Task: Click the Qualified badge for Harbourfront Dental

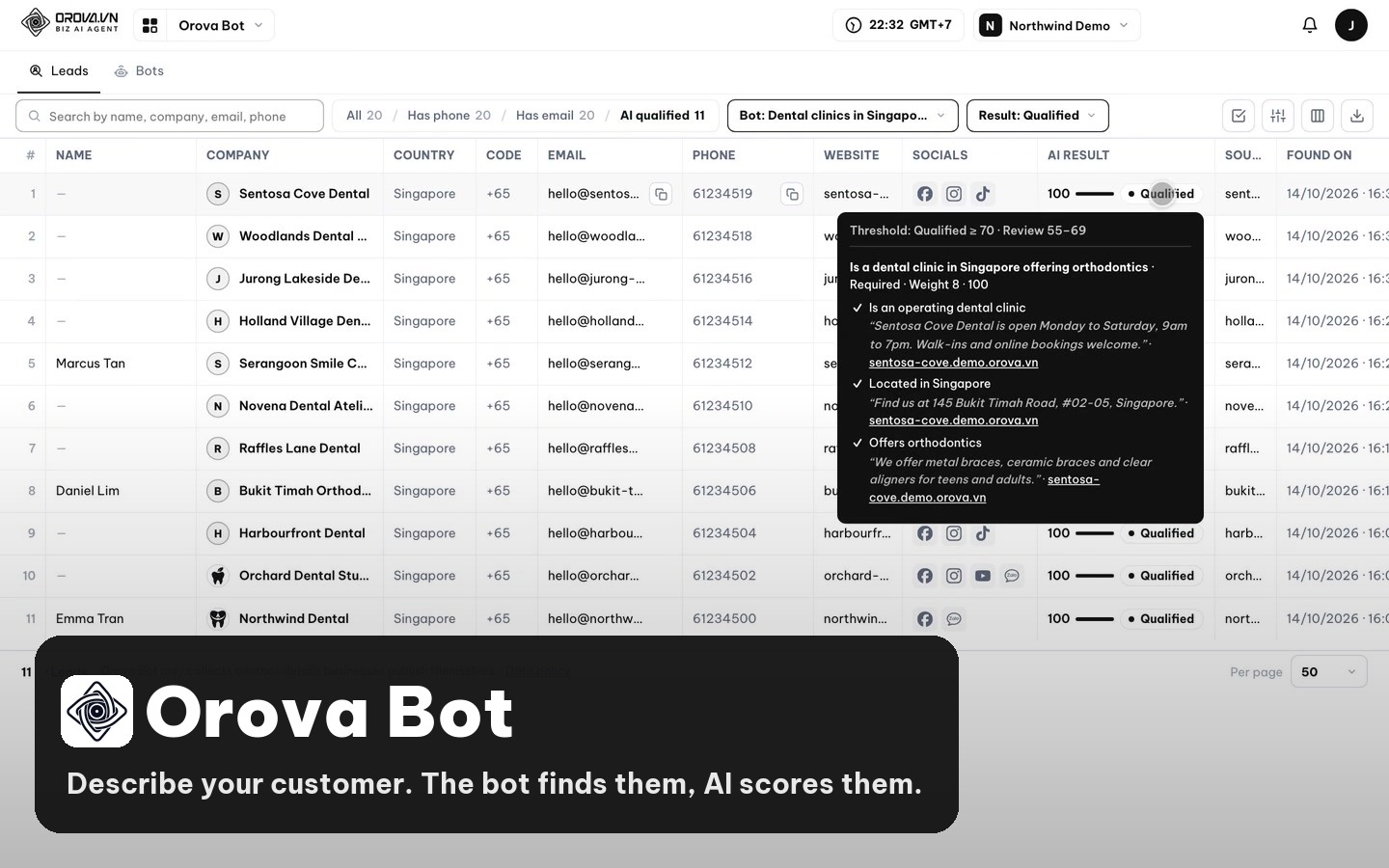Action: (x=1161, y=533)
